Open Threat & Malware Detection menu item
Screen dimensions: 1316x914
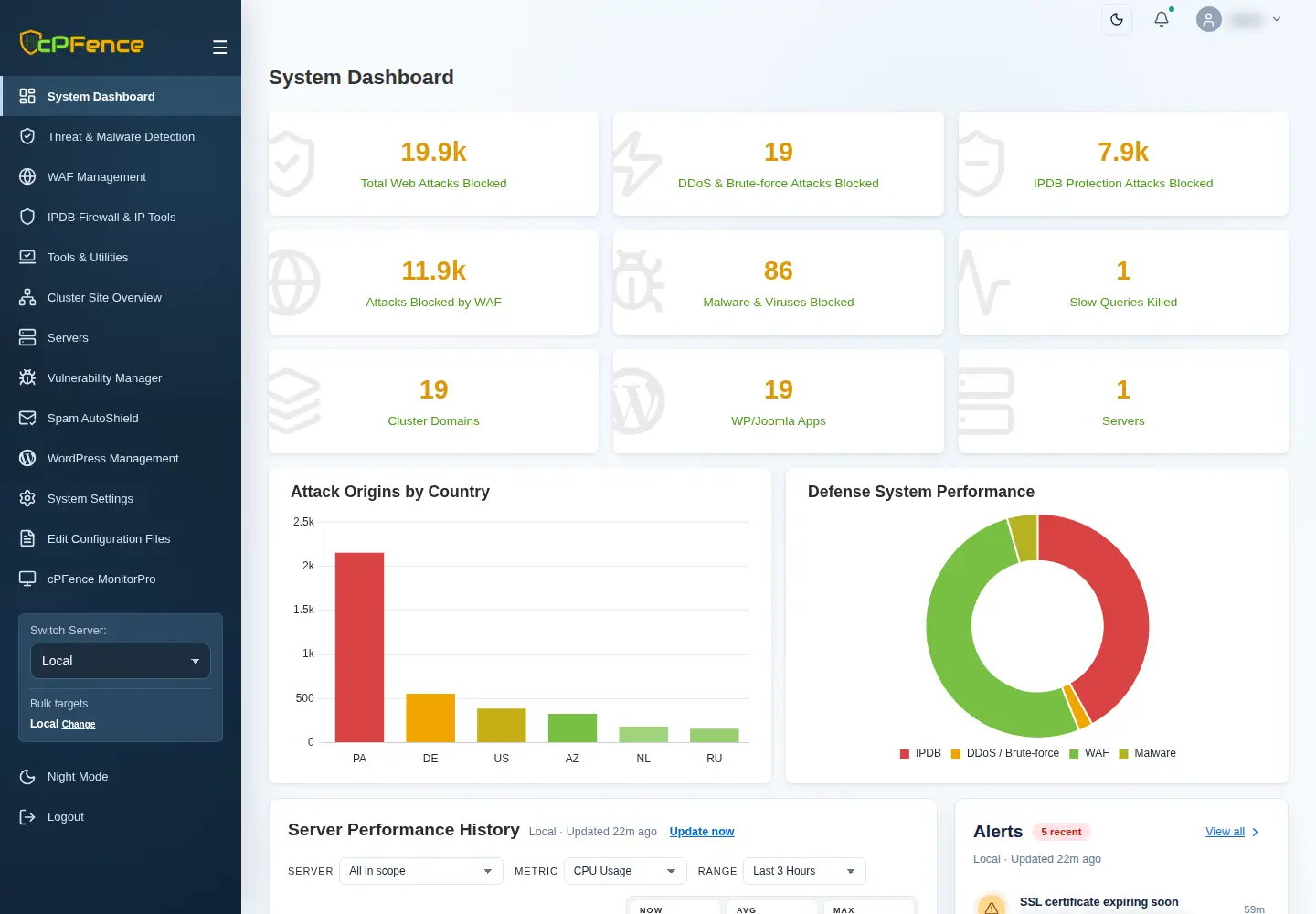tap(121, 136)
